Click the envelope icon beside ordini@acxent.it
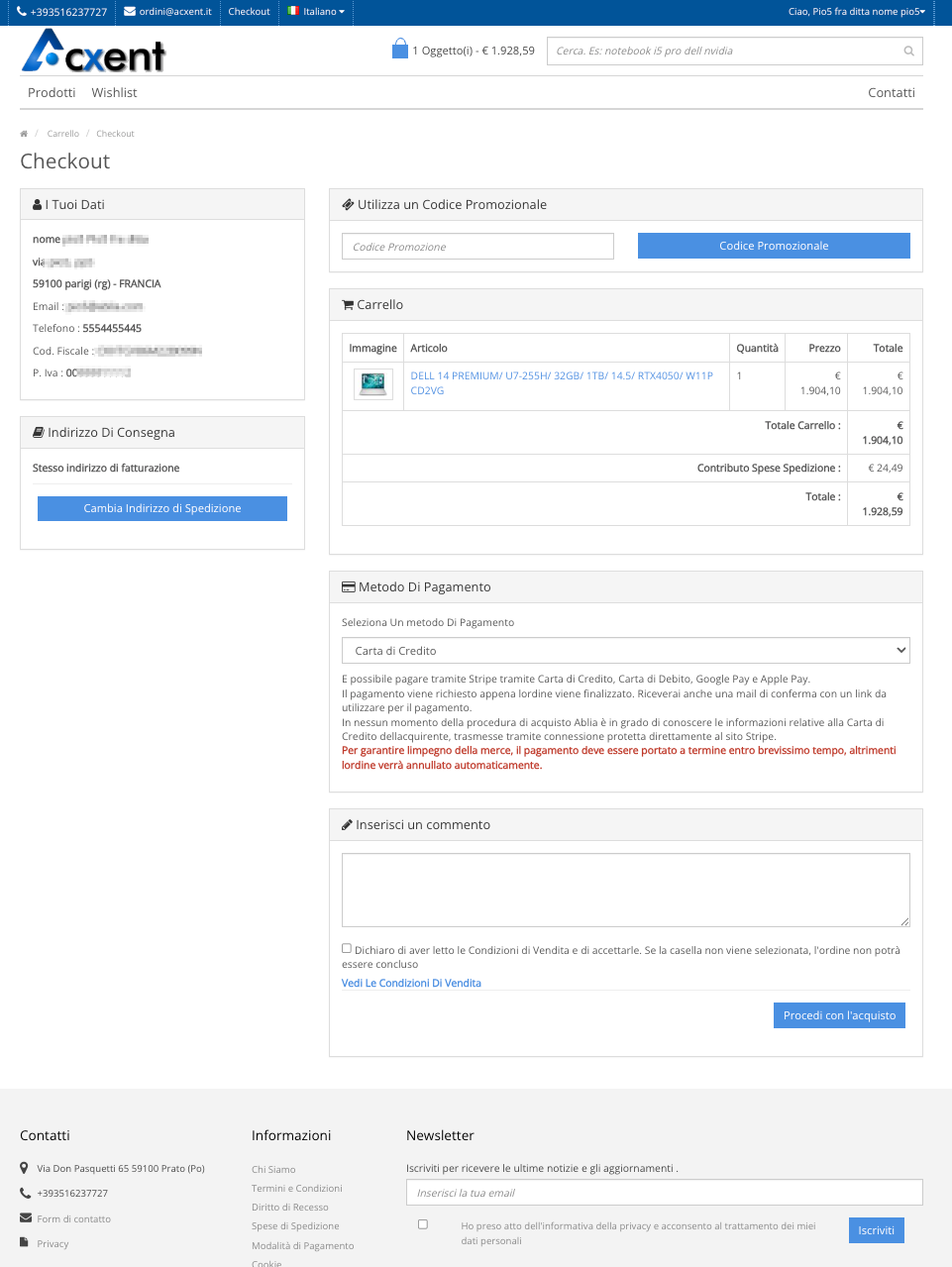 pos(129,12)
